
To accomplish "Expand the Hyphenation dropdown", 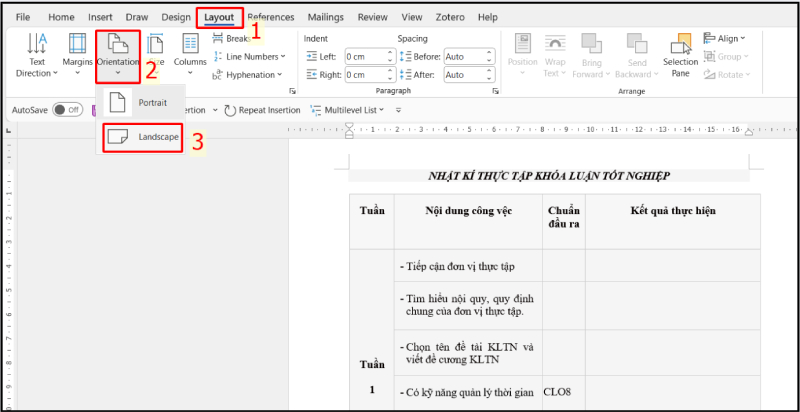I will coord(250,74).
